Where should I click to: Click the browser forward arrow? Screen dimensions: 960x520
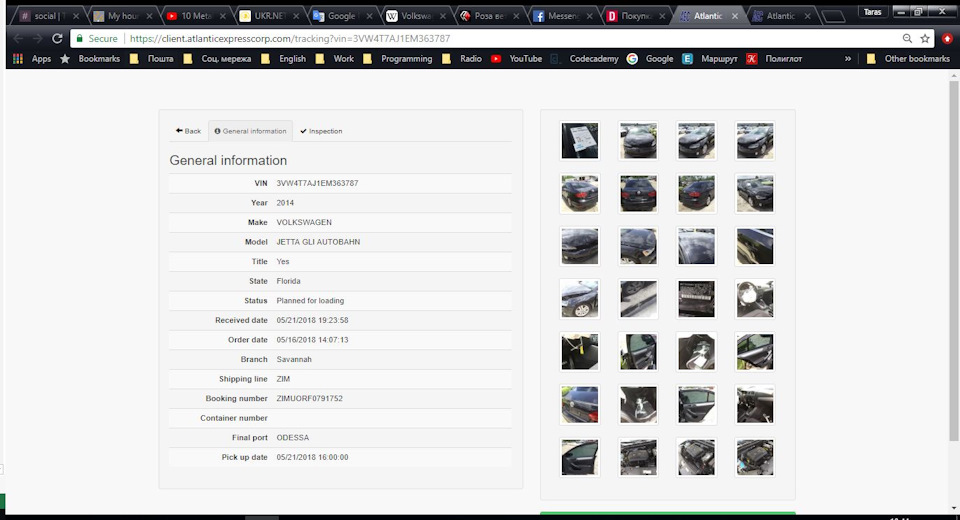(37, 39)
